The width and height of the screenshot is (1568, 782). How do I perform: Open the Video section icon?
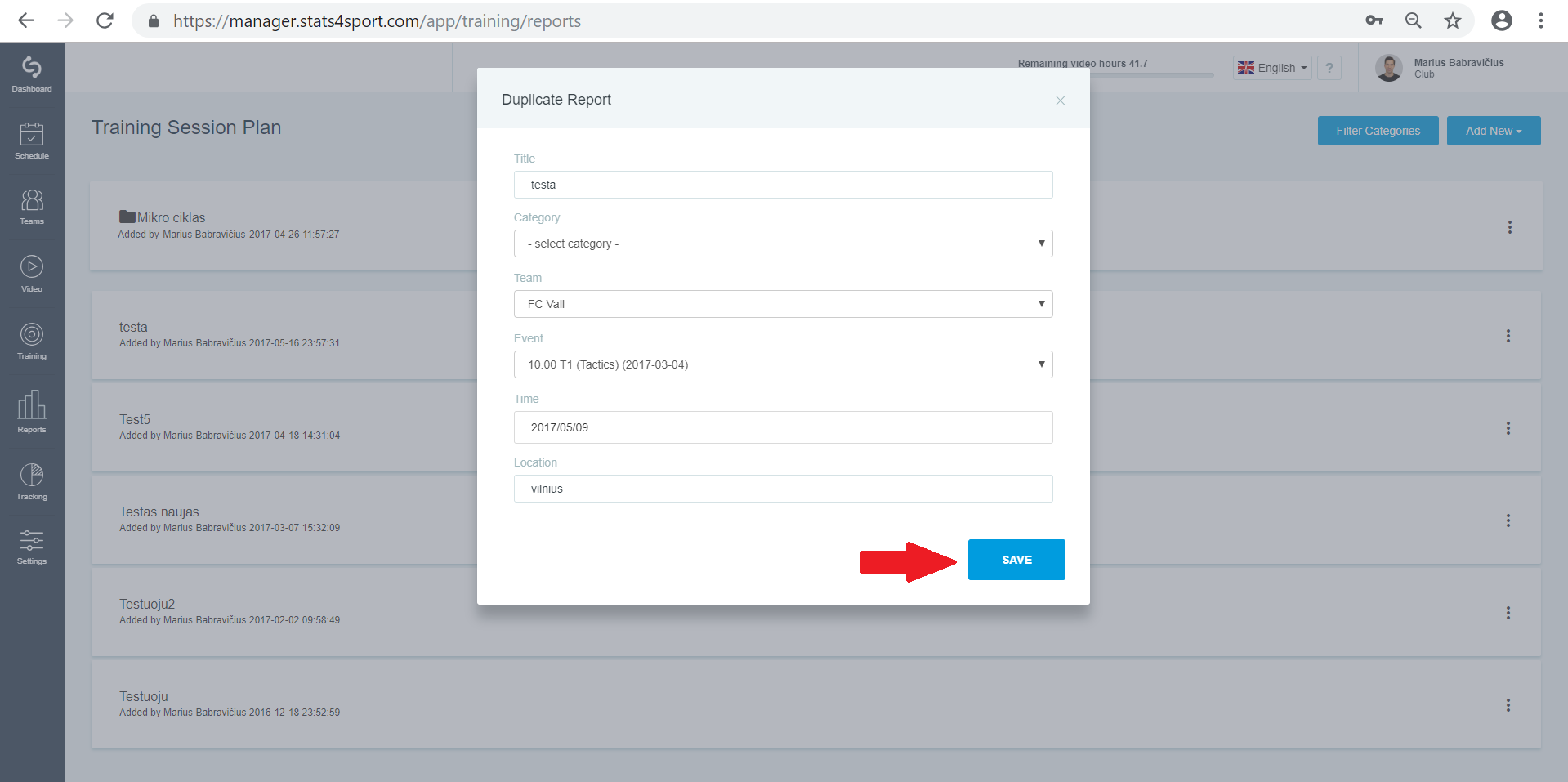(32, 274)
